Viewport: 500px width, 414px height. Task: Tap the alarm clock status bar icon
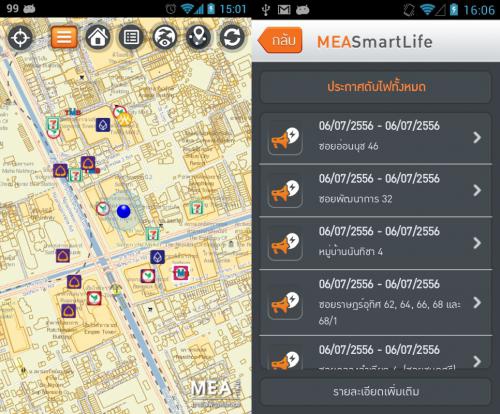pyautogui.click(x=171, y=9)
